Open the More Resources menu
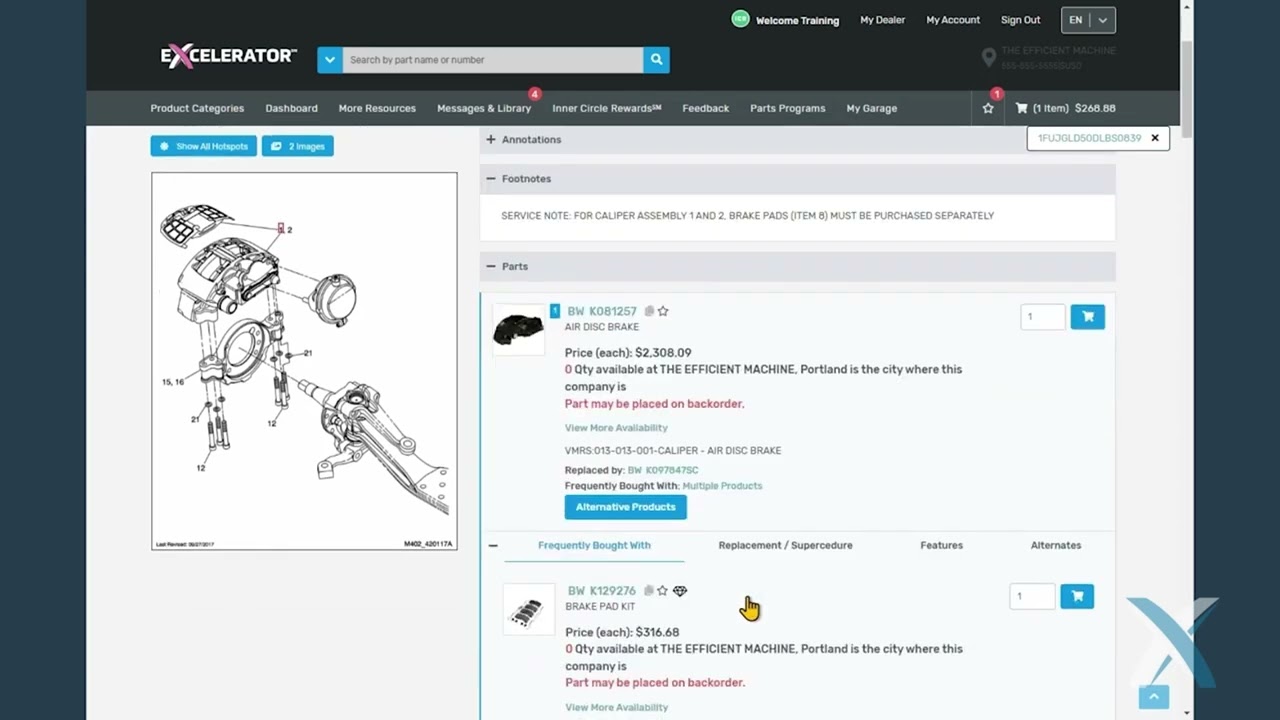Image resolution: width=1280 pixels, height=720 pixels. tap(377, 108)
